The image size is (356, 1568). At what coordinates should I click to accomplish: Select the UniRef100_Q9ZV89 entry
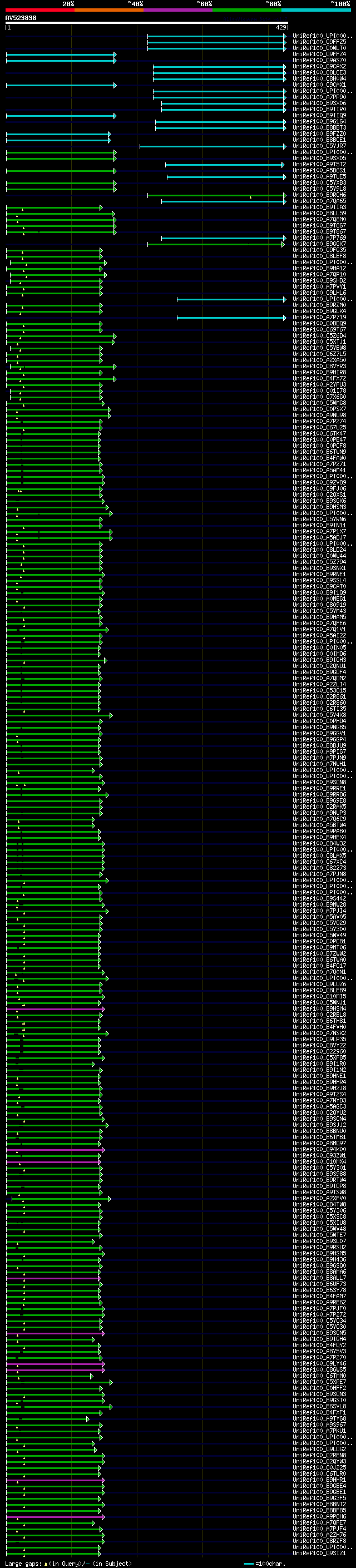point(319,482)
